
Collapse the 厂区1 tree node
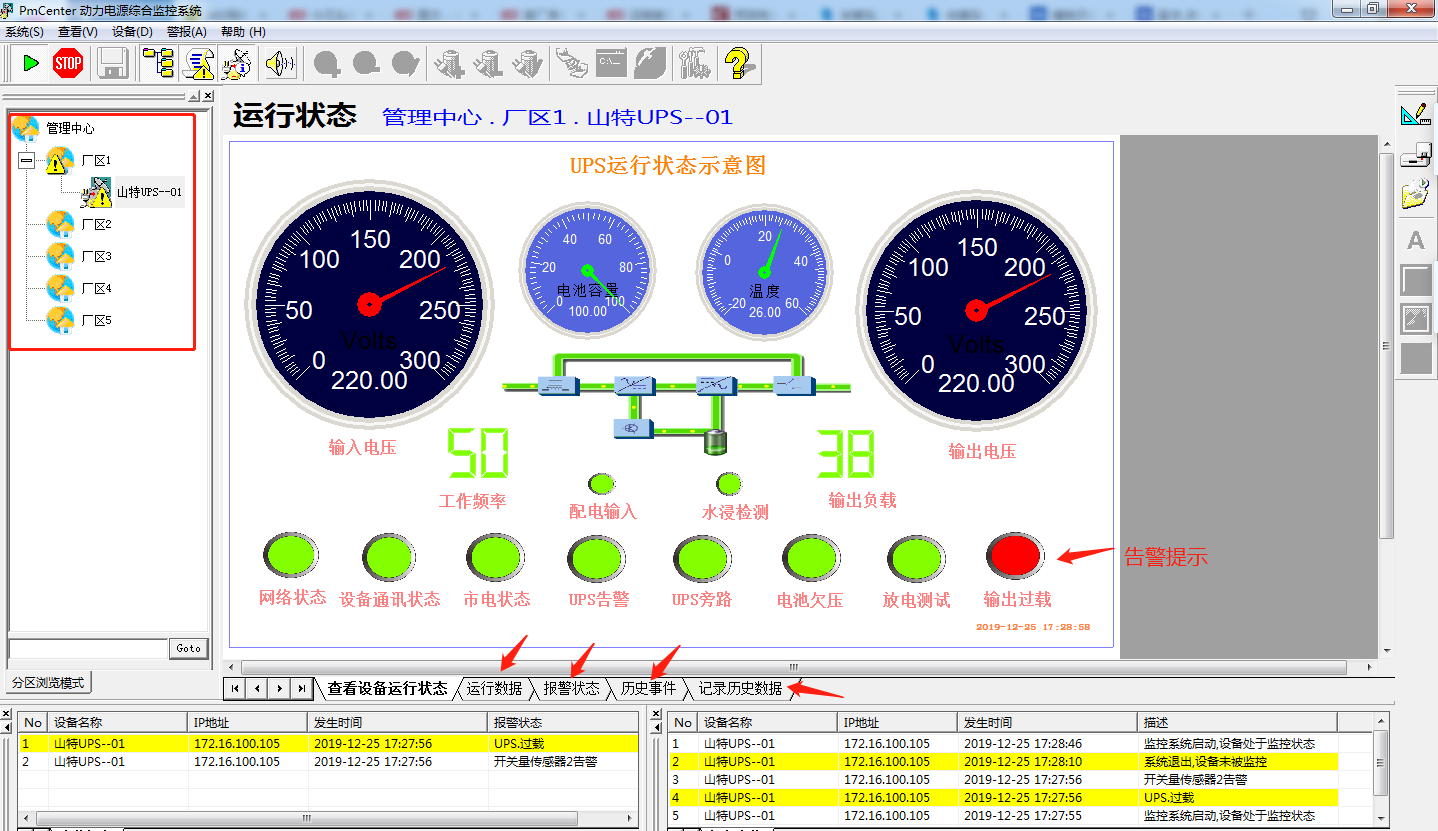point(26,160)
